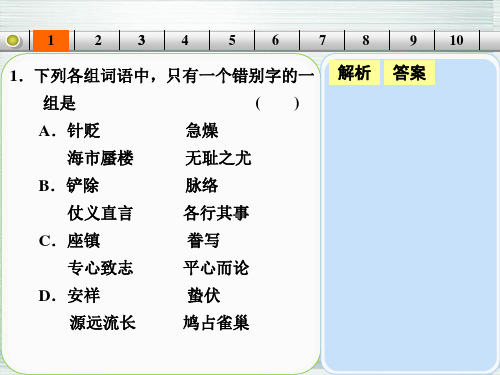This screenshot has width=500, height=375.
Task: Click the phrase 平心而论
Action: coord(216,268)
